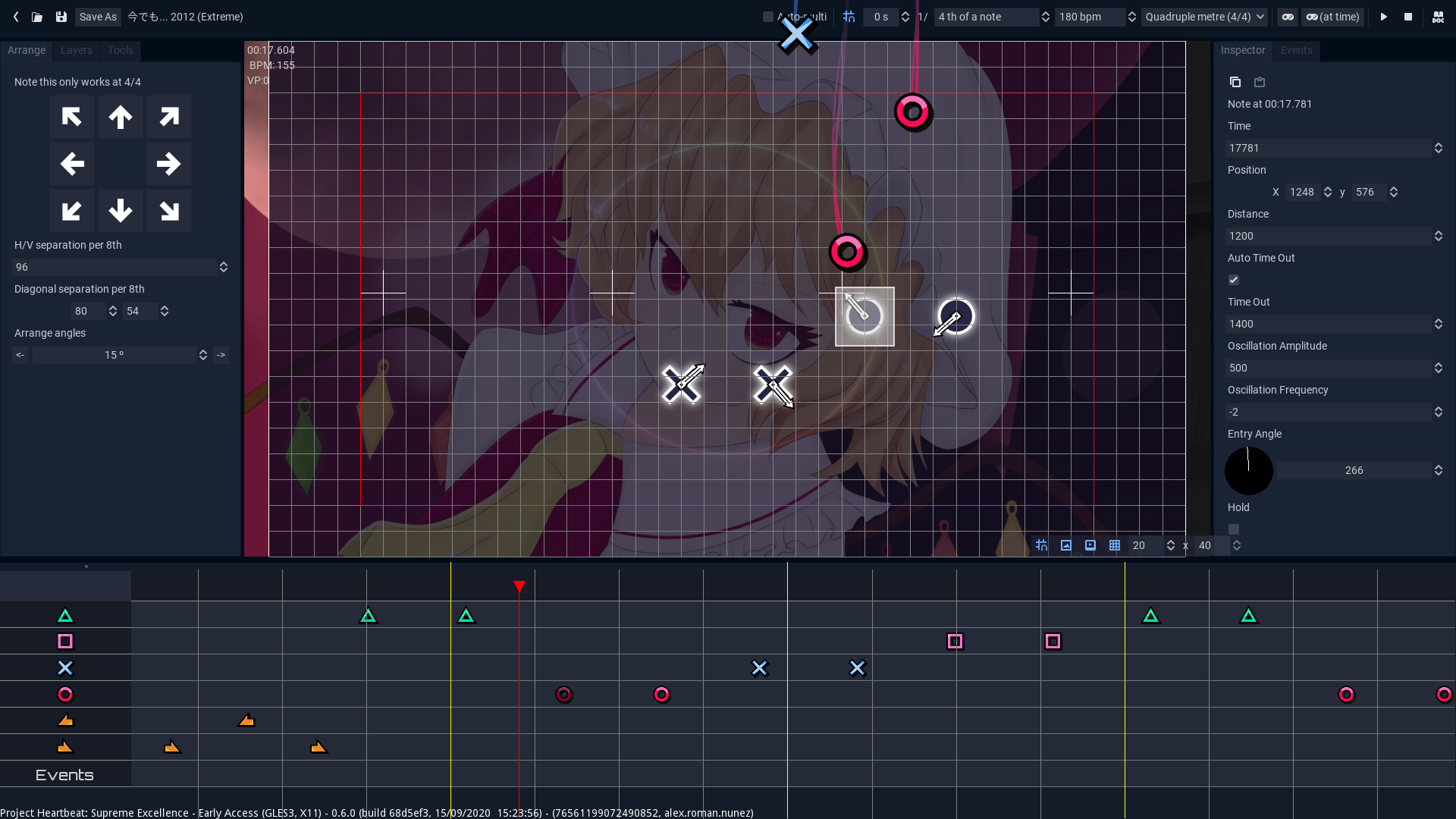Select the circle layer header icon
This screenshot has height=819, width=1456.
click(x=65, y=695)
